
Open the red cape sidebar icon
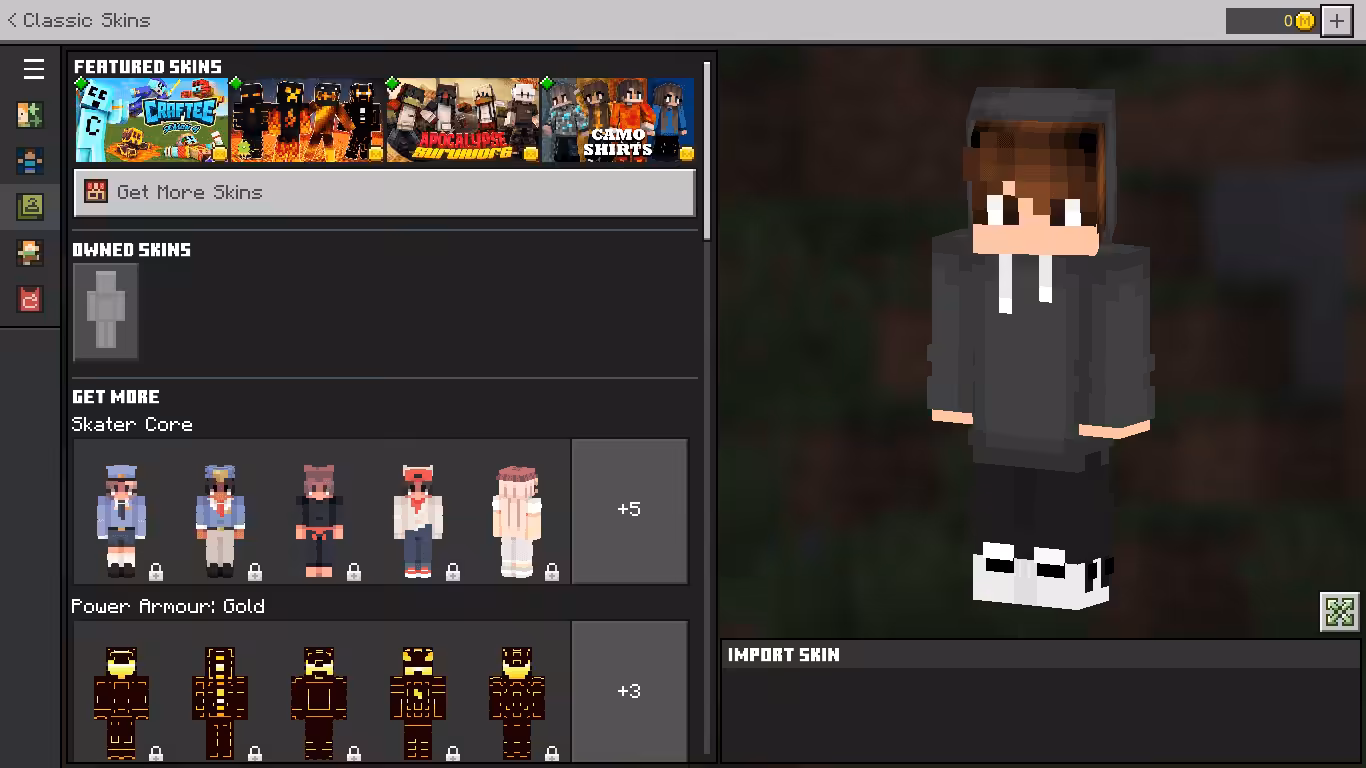[x=30, y=299]
